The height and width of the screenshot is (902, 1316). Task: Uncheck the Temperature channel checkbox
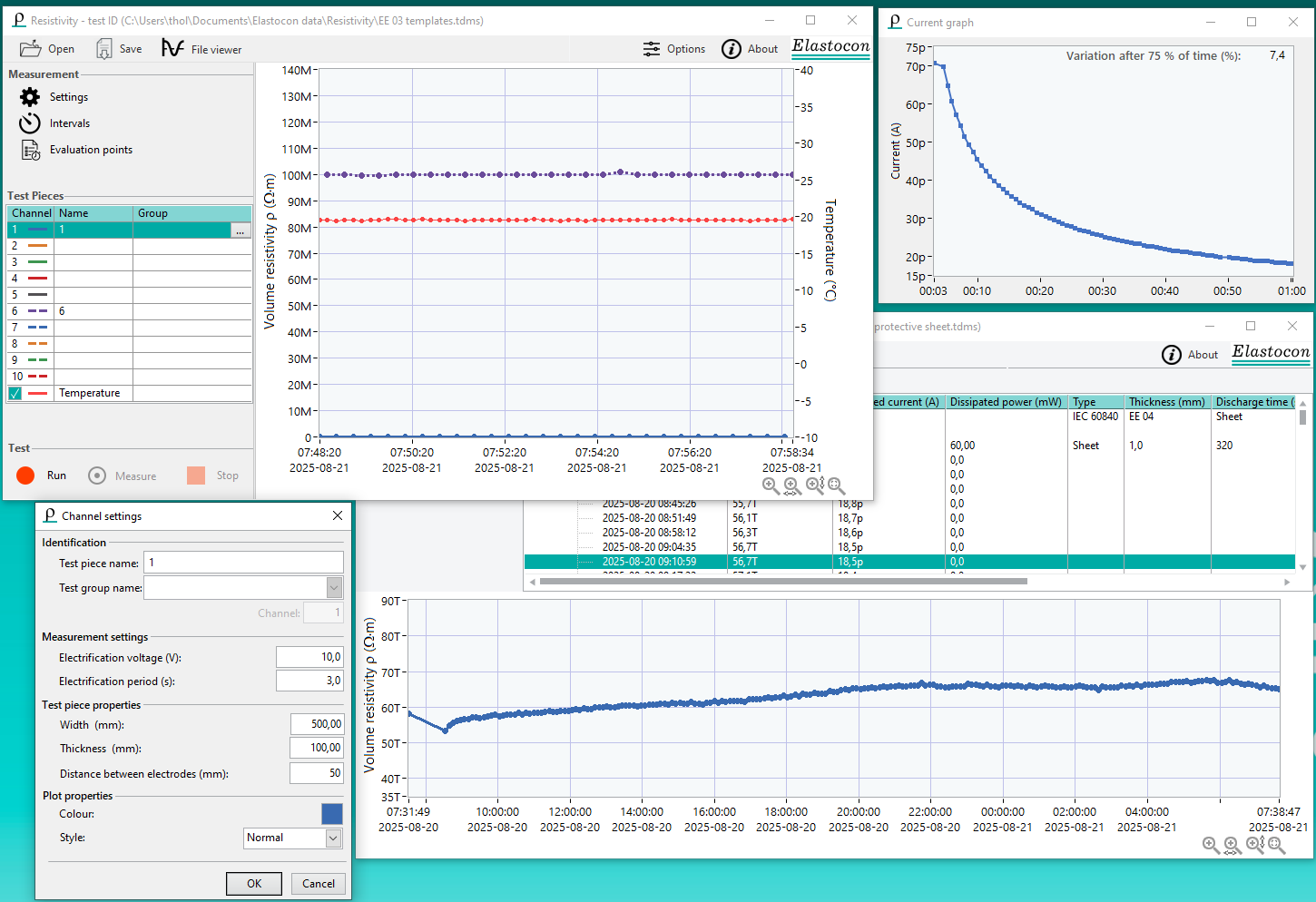click(x=15, y=393)
